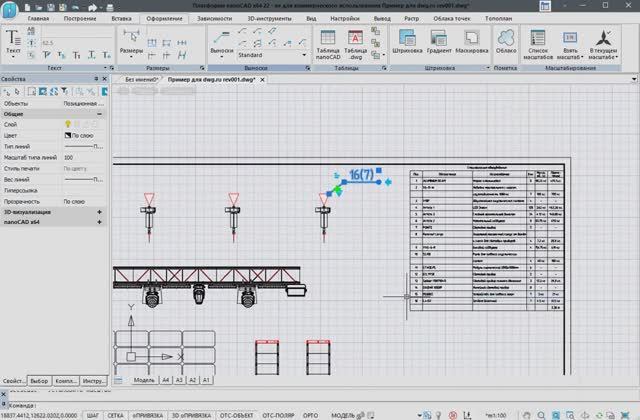Click the window layout icon in title bar
This screenshot has height=420, width=640.
coord(544,6)
